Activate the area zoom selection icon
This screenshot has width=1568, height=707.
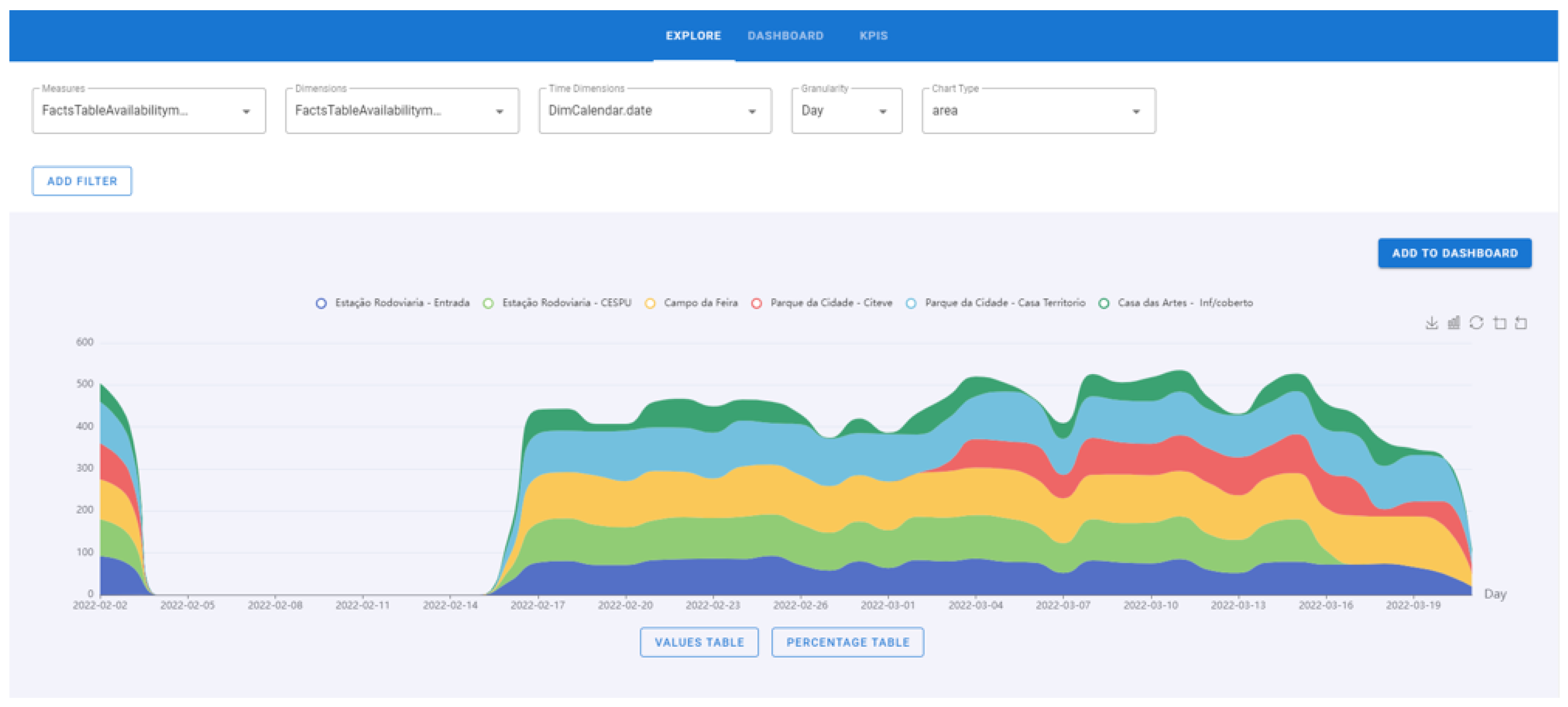point(1499,323)
